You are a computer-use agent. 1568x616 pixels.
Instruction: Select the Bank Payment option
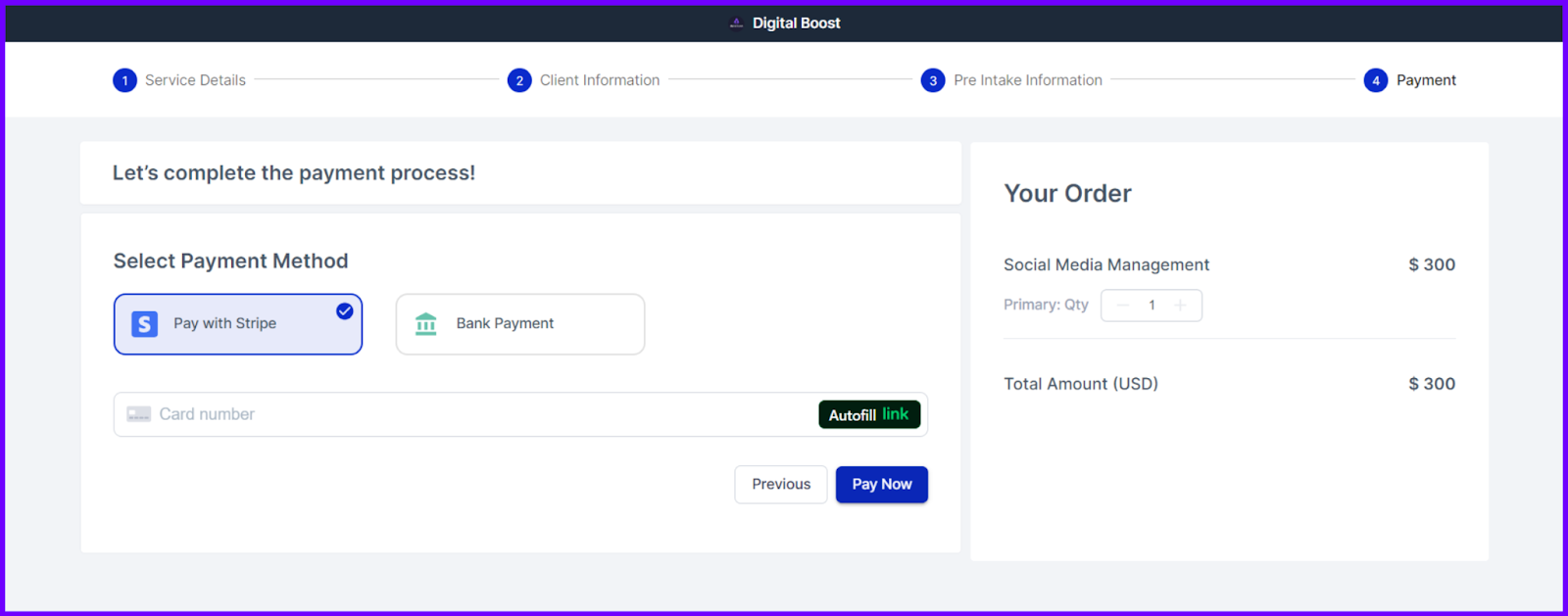pyautogui.click(x=519, y=323)
